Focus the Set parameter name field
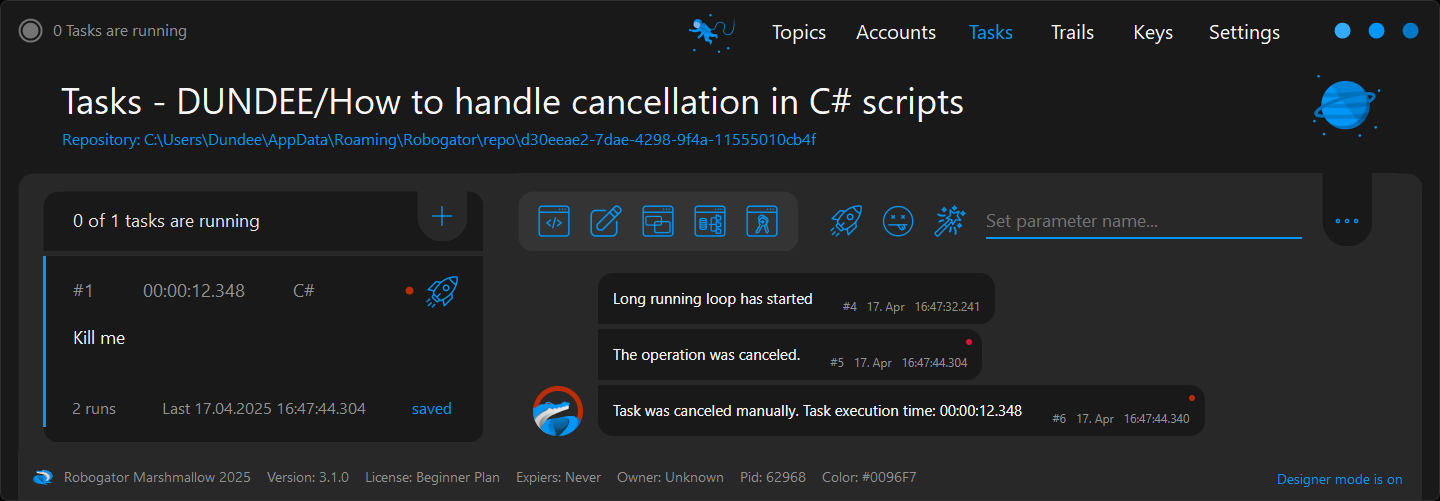 click(x=1143, y=221)
